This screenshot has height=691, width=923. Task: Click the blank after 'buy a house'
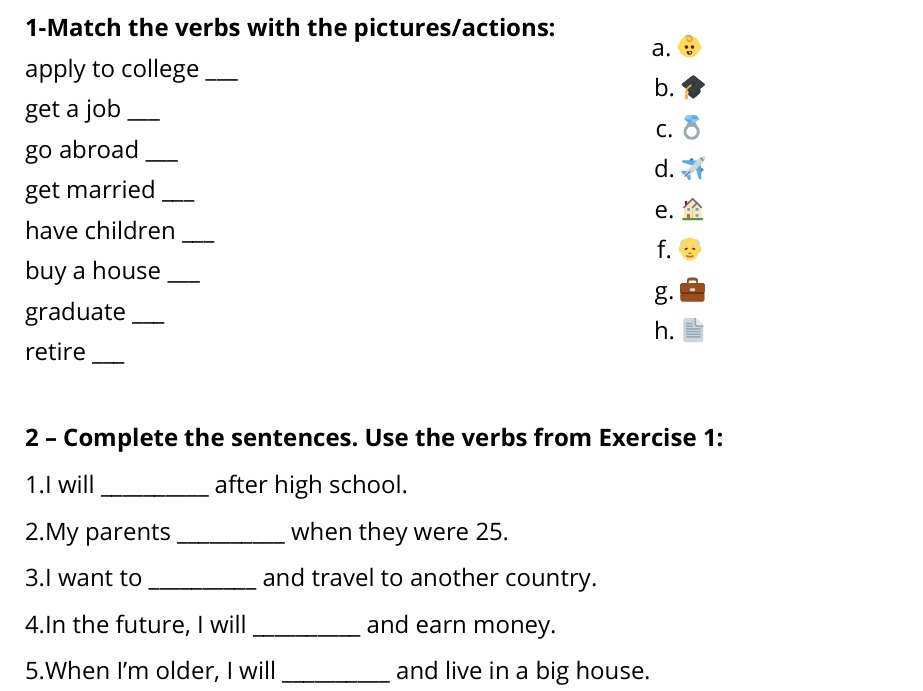pyautogui.click(x=184, y=277)
